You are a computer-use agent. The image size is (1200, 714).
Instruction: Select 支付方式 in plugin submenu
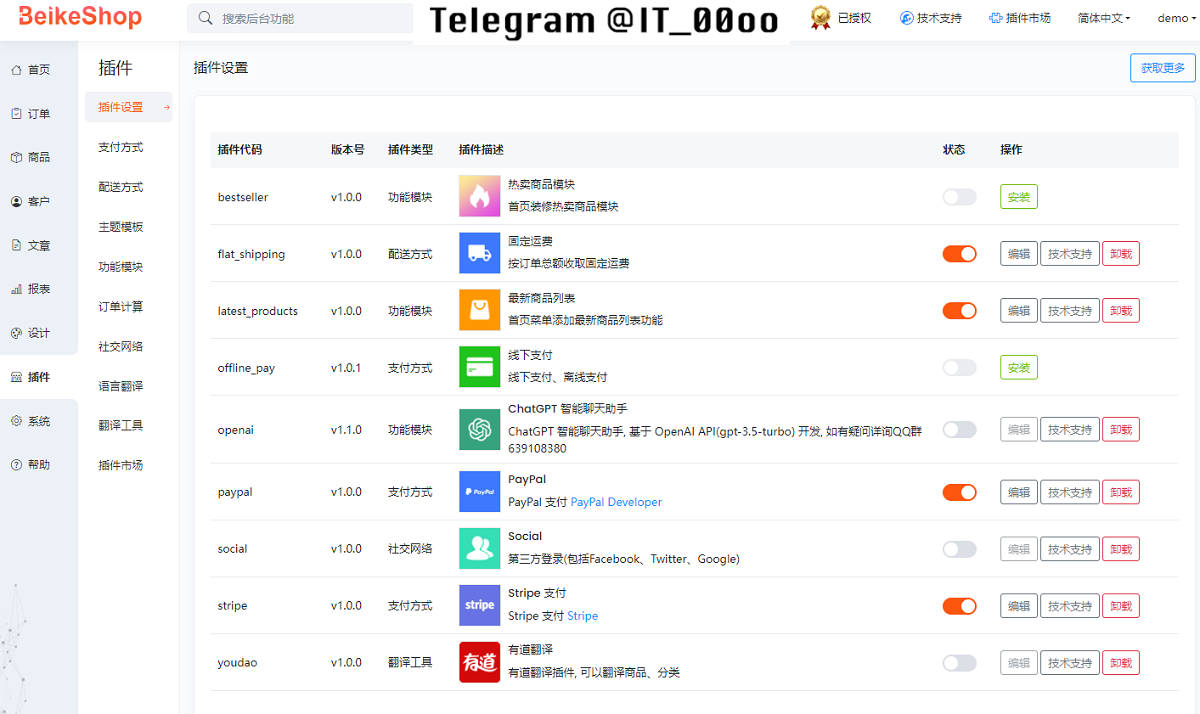coord(121,147)
